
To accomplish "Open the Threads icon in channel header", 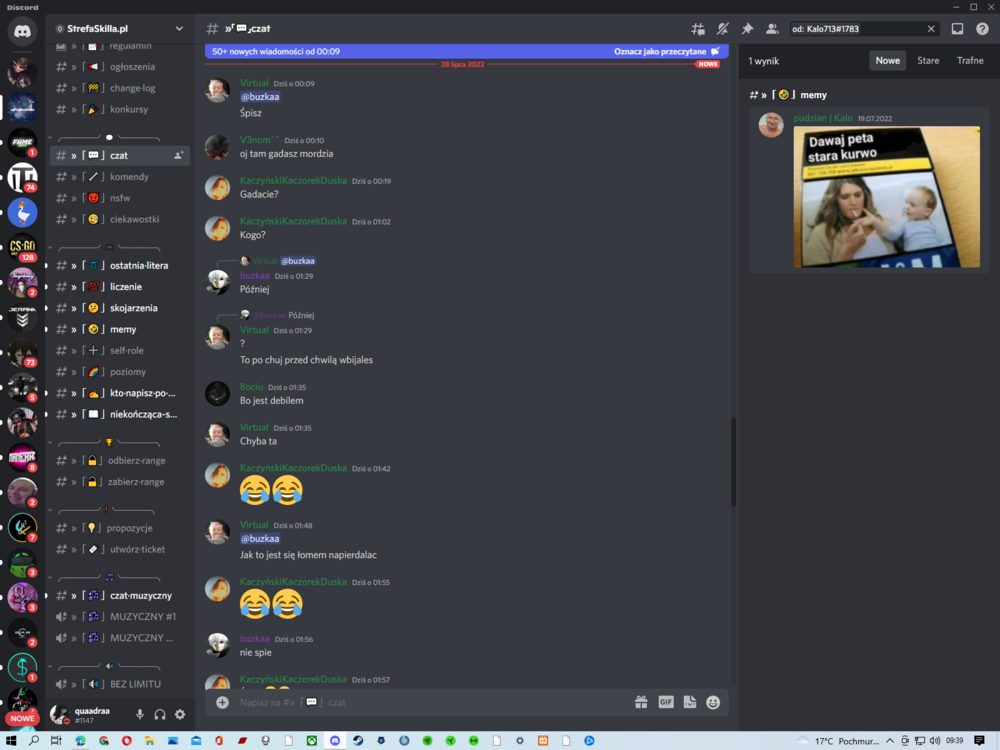I will pyautogui.click(x=698, y=29).
